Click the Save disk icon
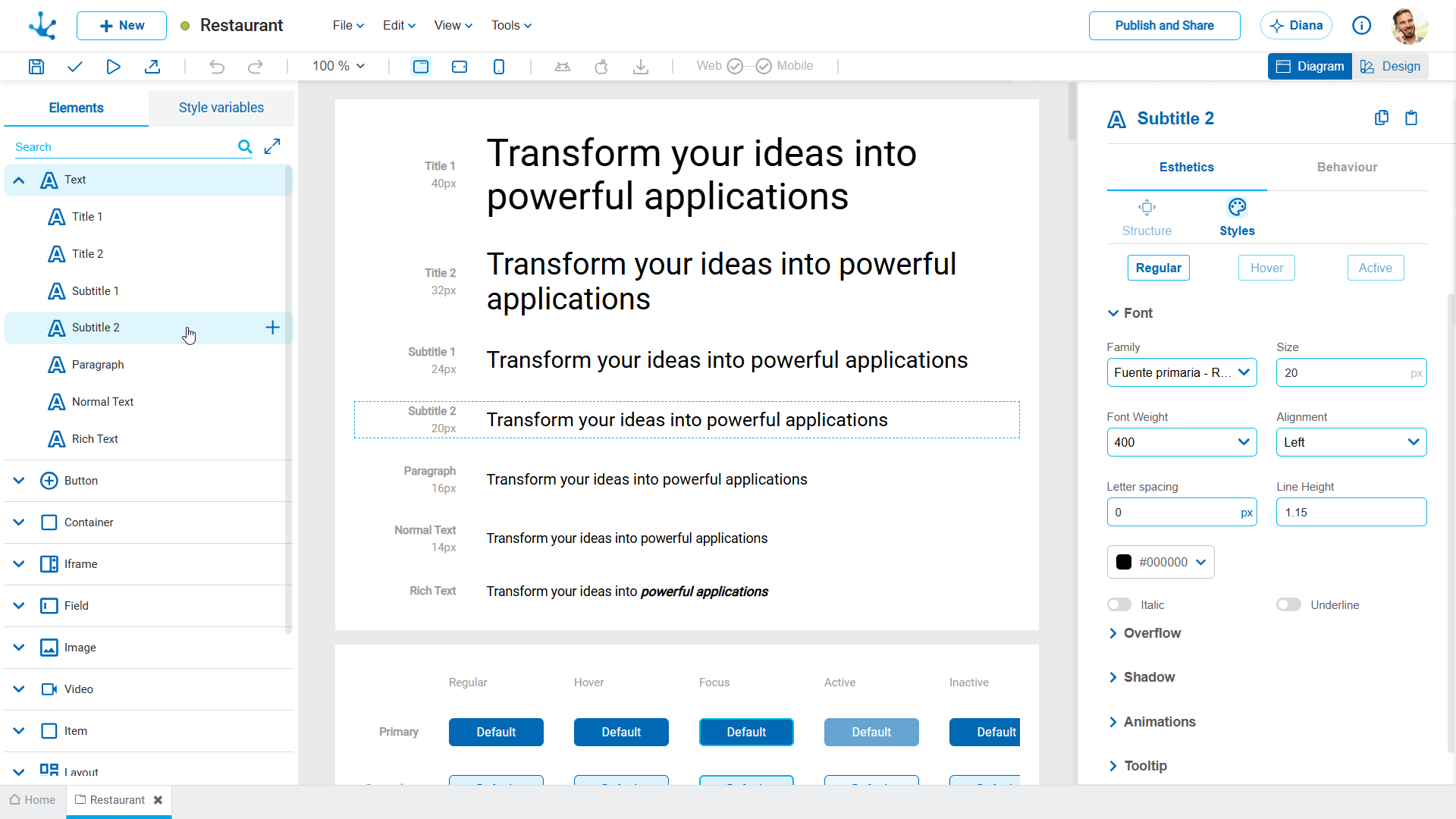1456x819 pixels. coord(36,67)
